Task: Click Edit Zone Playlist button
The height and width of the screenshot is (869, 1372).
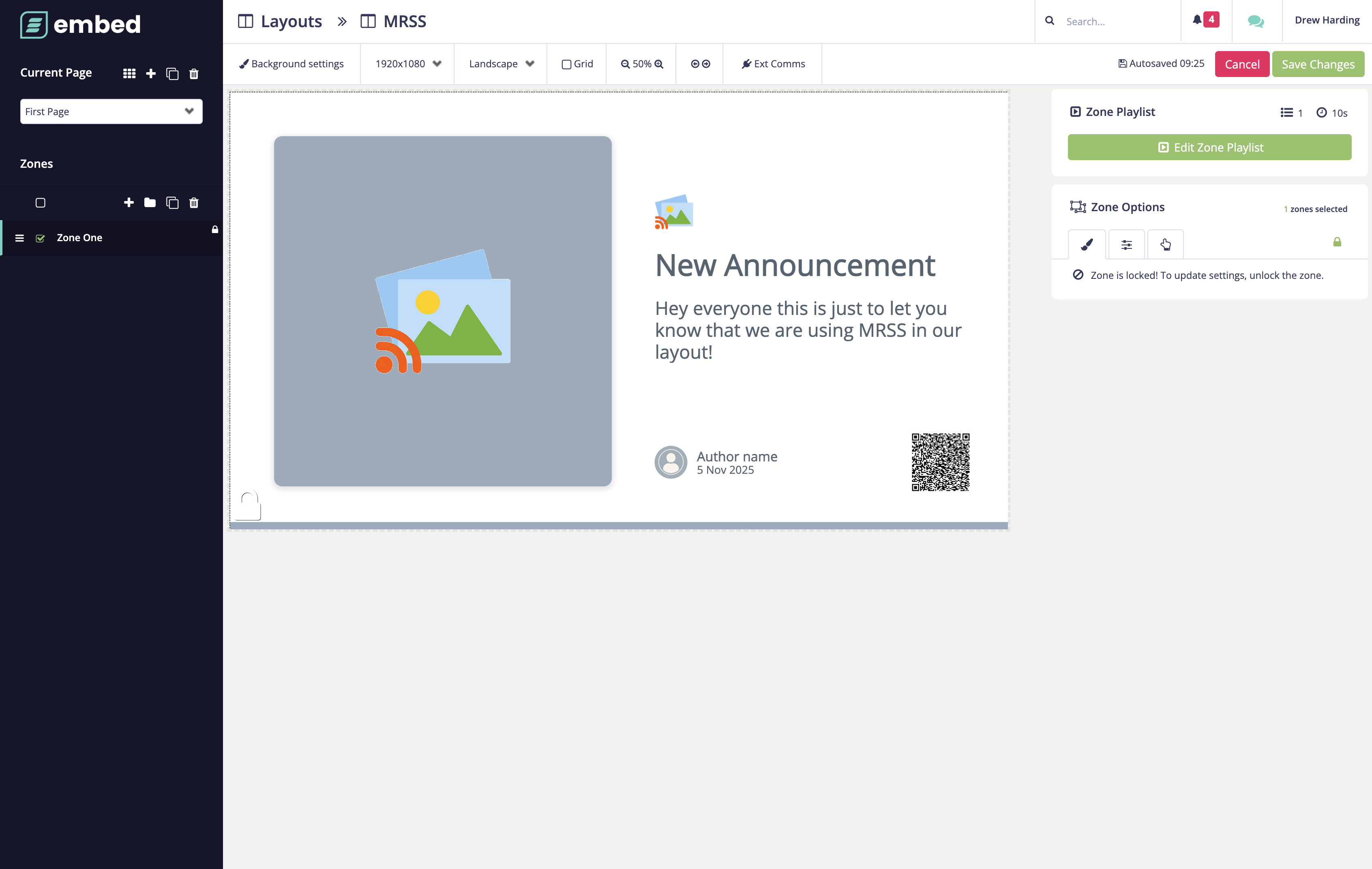Action: click(x=1209, y=148)
